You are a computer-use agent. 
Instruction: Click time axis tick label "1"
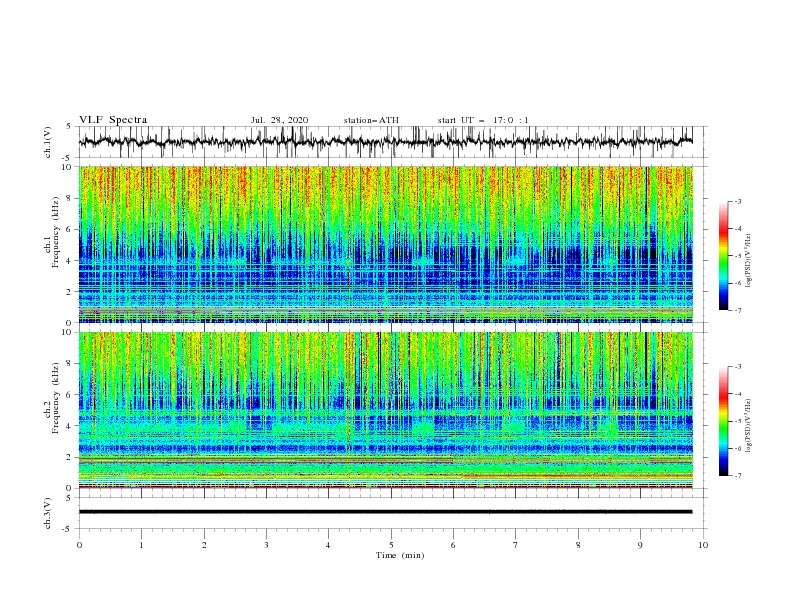(141, 545)
